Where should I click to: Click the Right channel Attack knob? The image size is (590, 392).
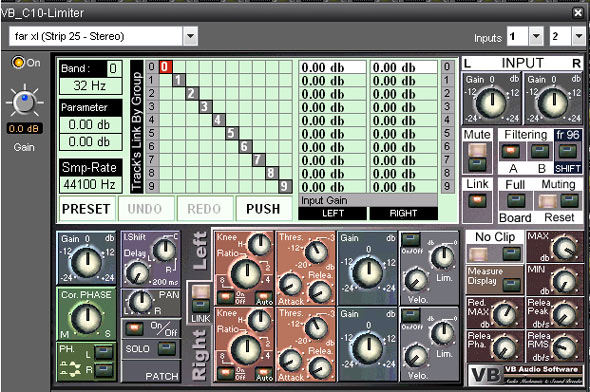(290, 360)
